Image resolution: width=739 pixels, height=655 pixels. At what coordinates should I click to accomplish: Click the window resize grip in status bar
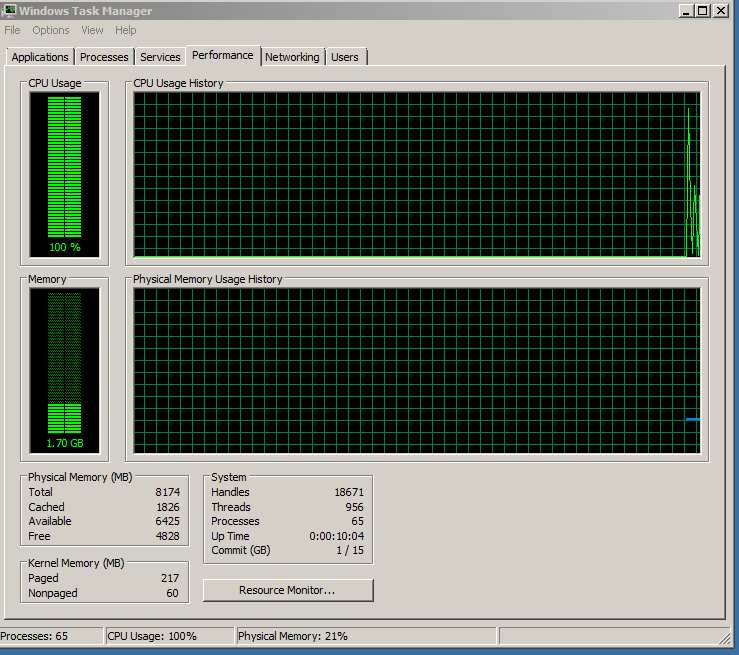[x=724, y=638]
